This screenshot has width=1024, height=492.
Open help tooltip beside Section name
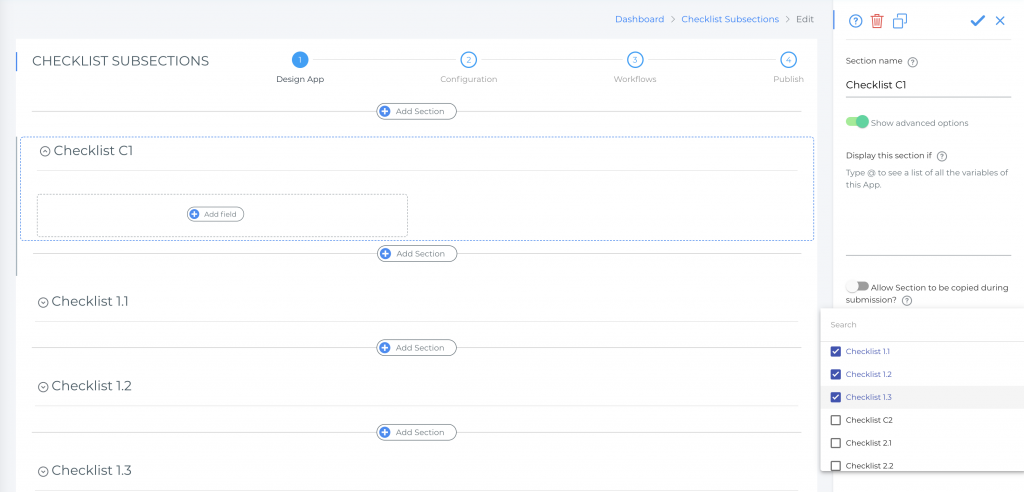912,62
